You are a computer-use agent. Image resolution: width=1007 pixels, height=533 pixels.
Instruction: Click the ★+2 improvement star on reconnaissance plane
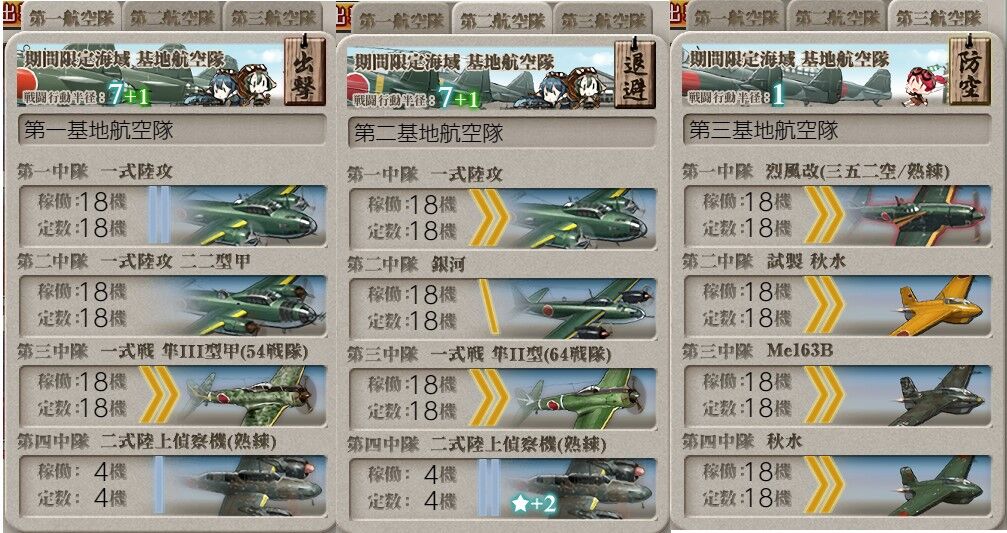534,504
